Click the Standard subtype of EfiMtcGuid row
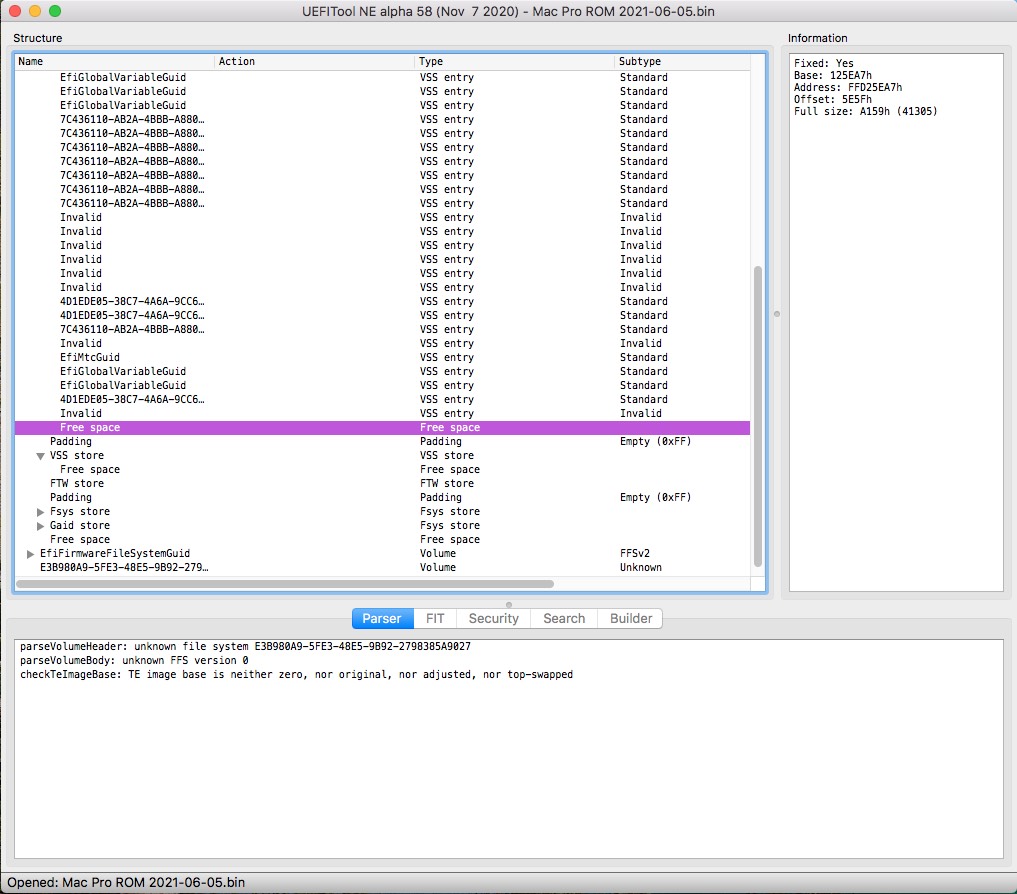The image size is (1017, 894). coord(643,357)
